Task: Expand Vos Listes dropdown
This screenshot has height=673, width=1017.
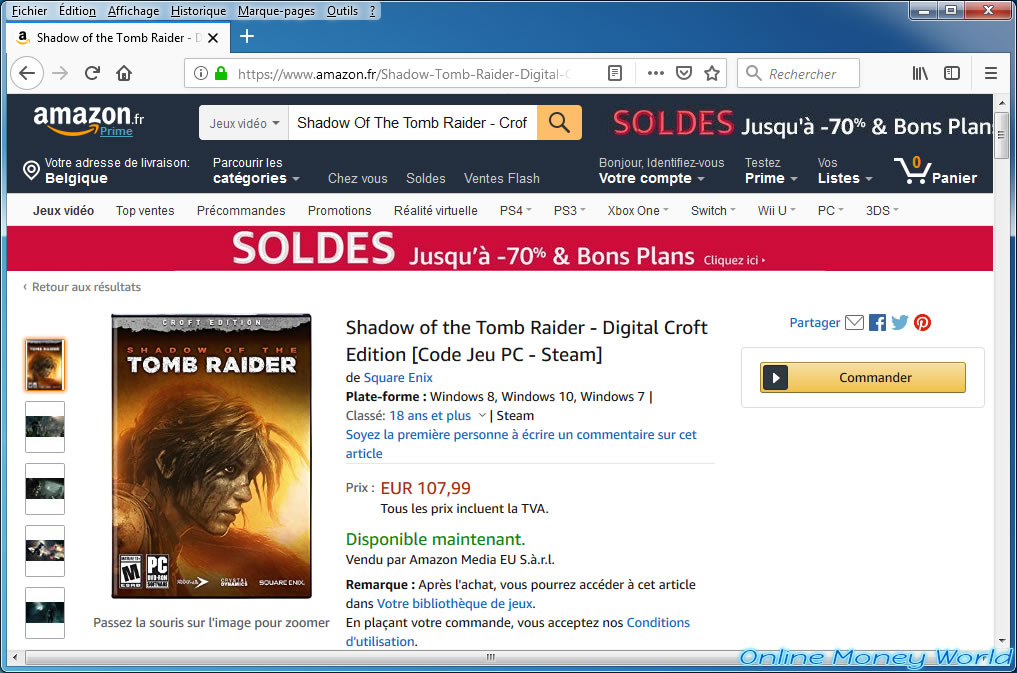Action: coord(845,171)
